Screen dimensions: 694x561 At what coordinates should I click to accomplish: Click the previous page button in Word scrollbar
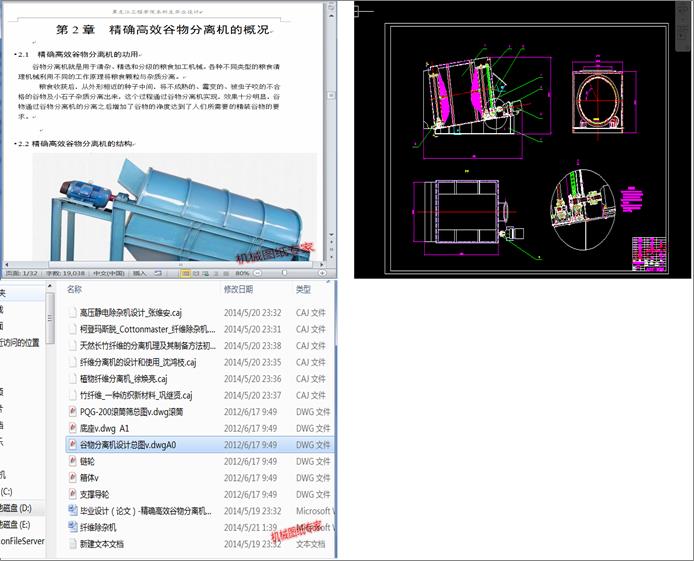[x=331, y=243]
